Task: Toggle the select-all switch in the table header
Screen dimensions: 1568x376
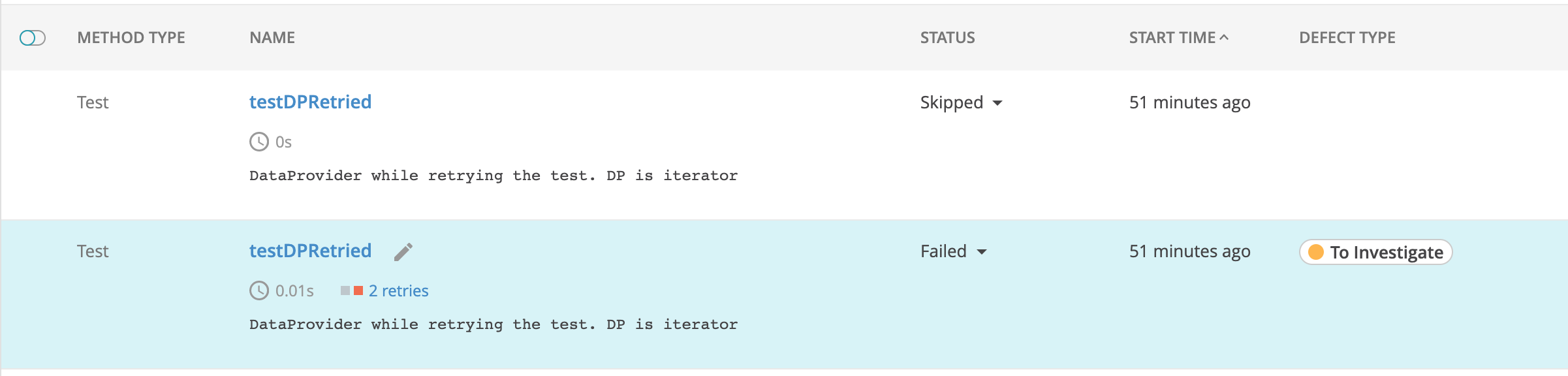Action: click(x=33, y=38)
